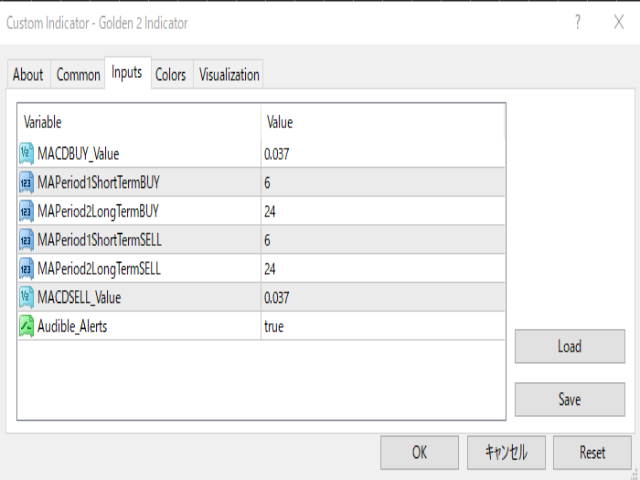Click the MAPeriod1ShortTermSELL integer icon
The width and height of the screenshot is (640, 480).
click(x=26, y=240)
